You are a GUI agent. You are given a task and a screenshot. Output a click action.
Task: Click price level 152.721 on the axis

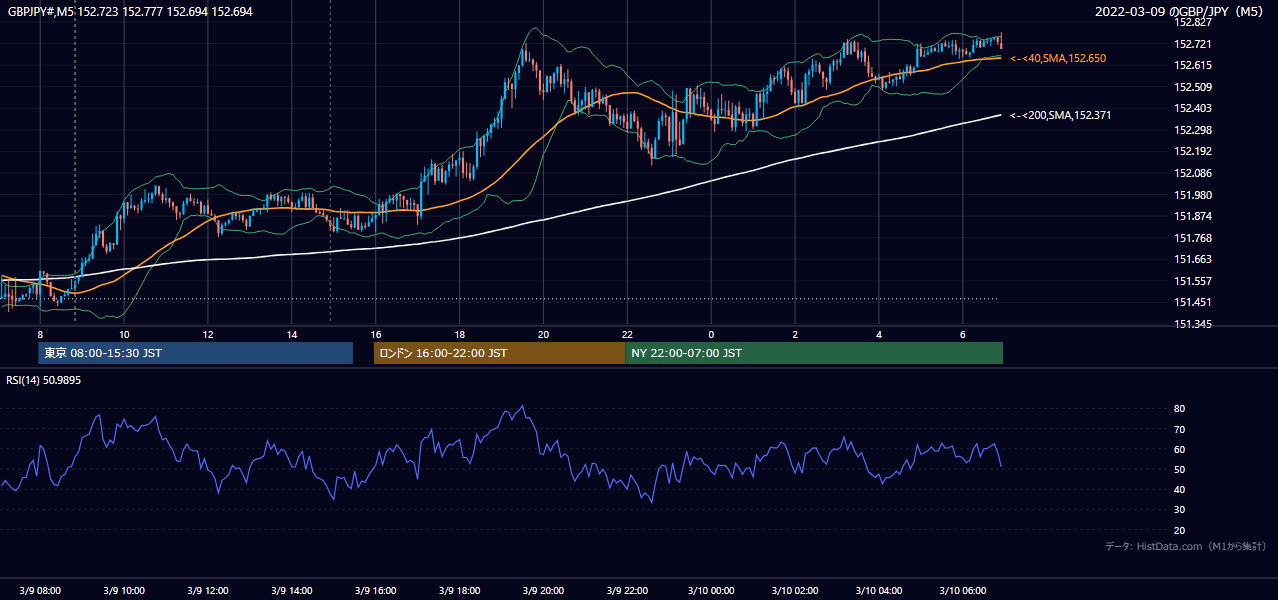coord(1192,44)
